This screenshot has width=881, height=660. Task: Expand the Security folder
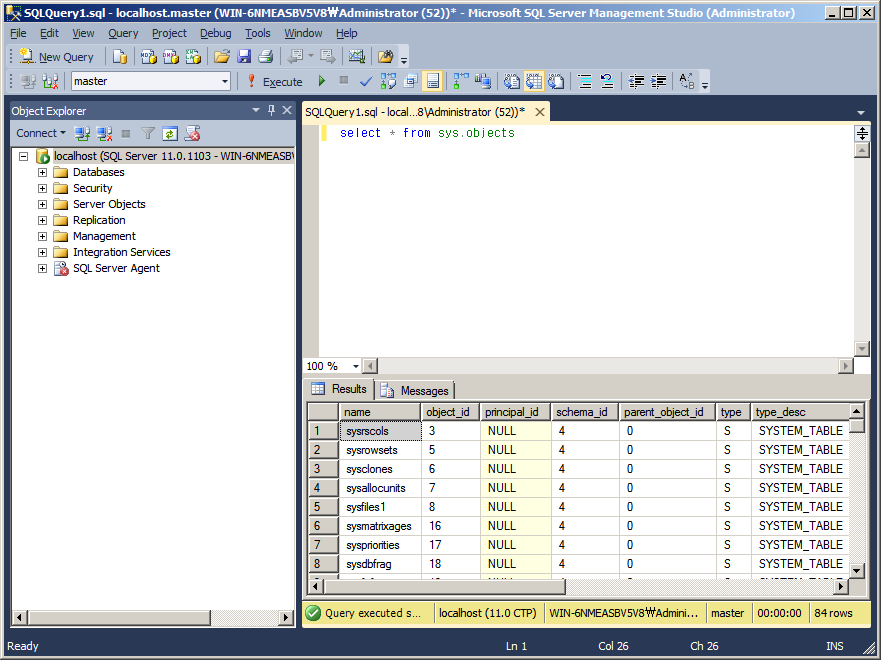pyautogui.click(x=42, y=188)
